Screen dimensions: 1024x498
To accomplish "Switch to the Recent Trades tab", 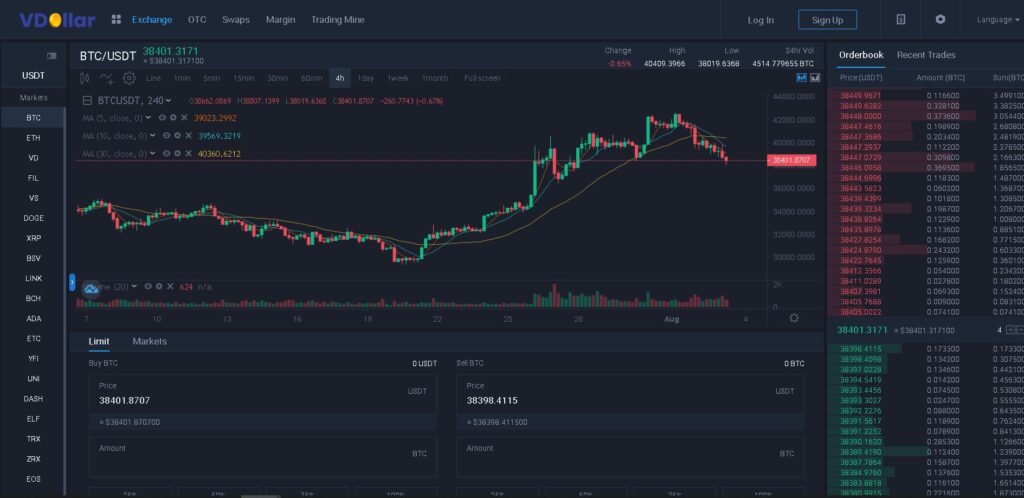I will pos(925,55).
